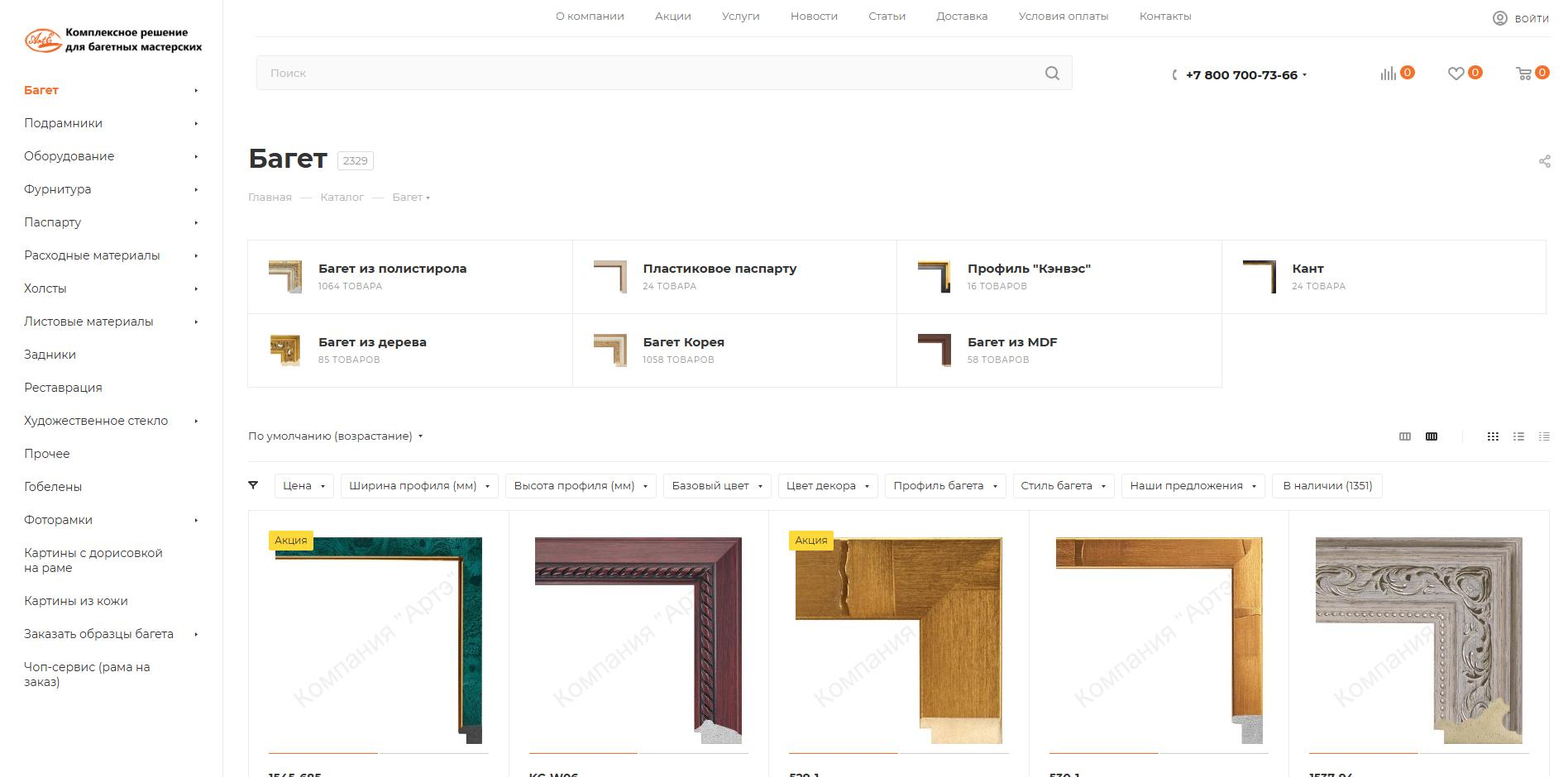Screen dimensions: 1568x777
Task: Select the wide column layout icon
Action: tap(1405, 436)
